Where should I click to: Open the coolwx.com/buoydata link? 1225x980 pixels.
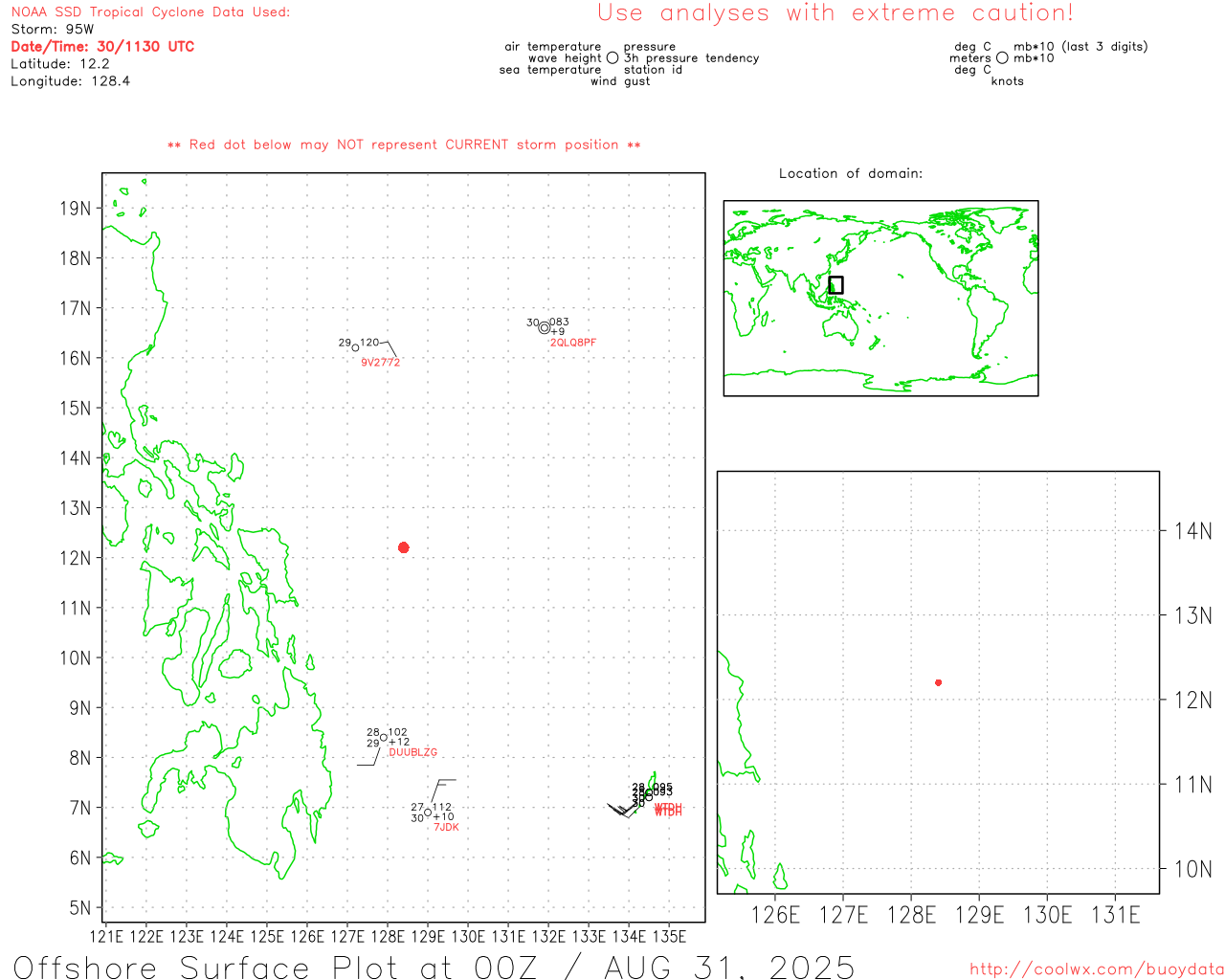(1097, 969)
